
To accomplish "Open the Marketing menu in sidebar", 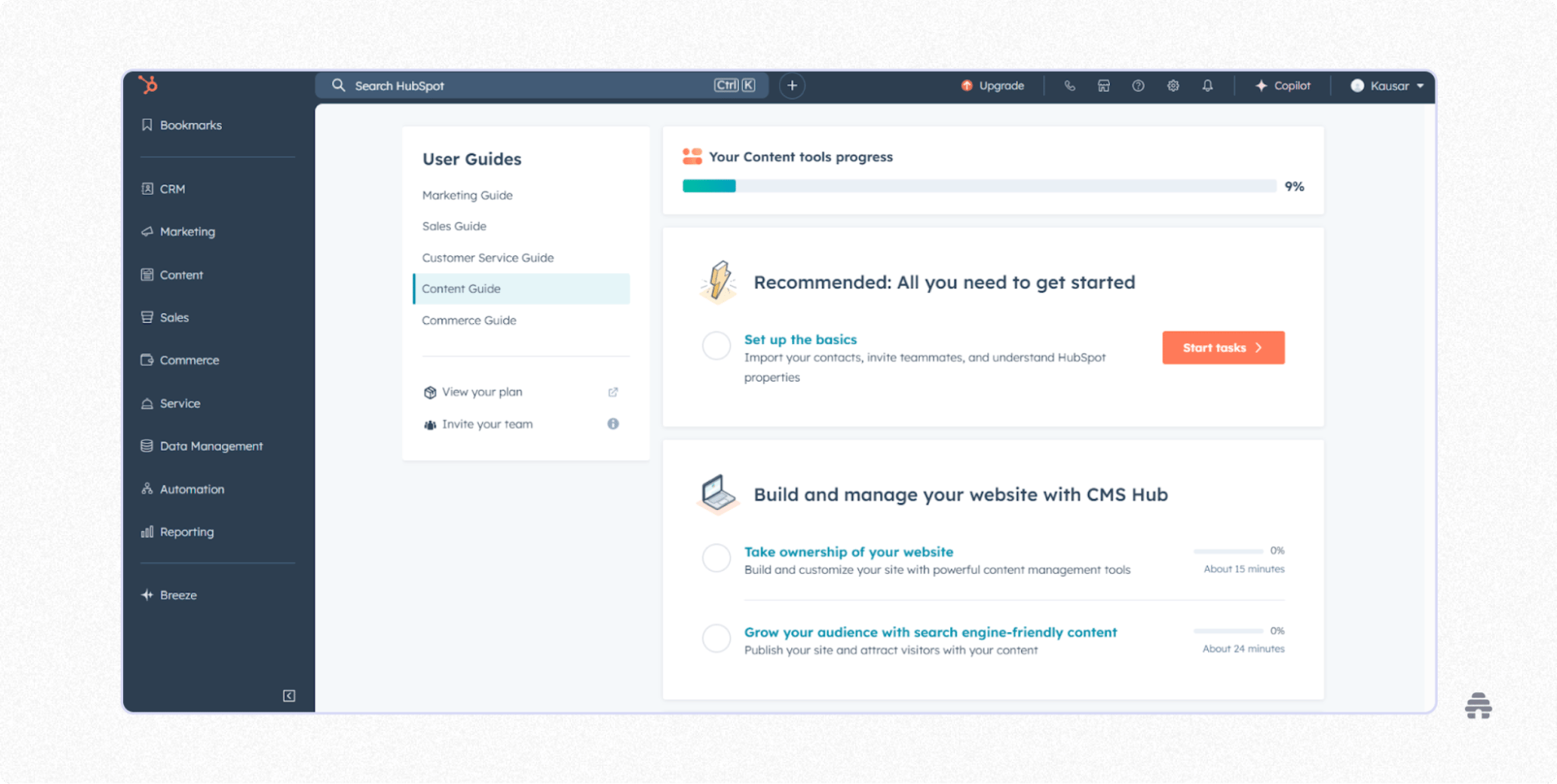I will (187, 232).
